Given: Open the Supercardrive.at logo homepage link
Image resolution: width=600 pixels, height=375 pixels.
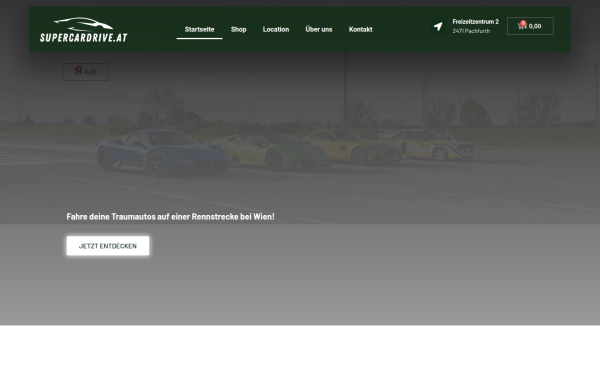Looking at the screenshot, I should (83, 29).
